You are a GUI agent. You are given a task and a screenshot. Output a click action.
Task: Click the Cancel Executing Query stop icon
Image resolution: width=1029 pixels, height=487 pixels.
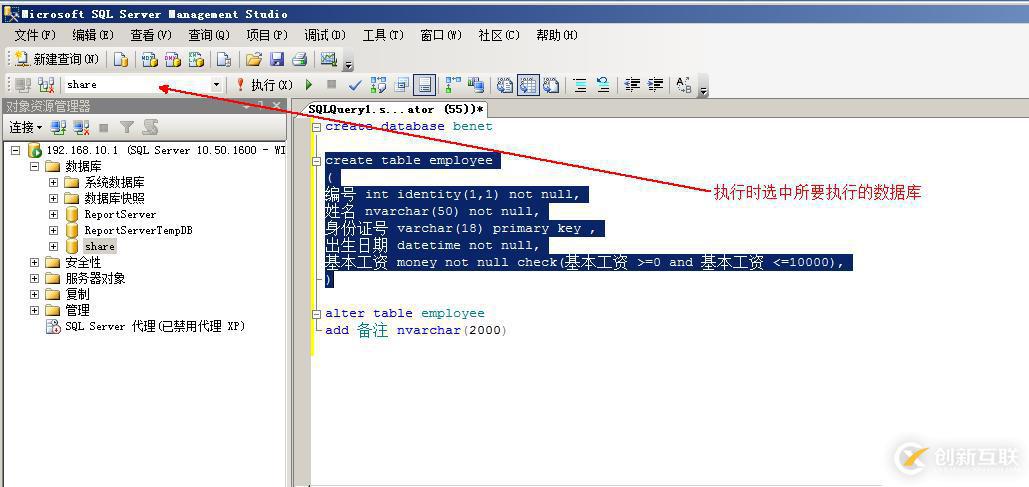(x=331, y=85)
